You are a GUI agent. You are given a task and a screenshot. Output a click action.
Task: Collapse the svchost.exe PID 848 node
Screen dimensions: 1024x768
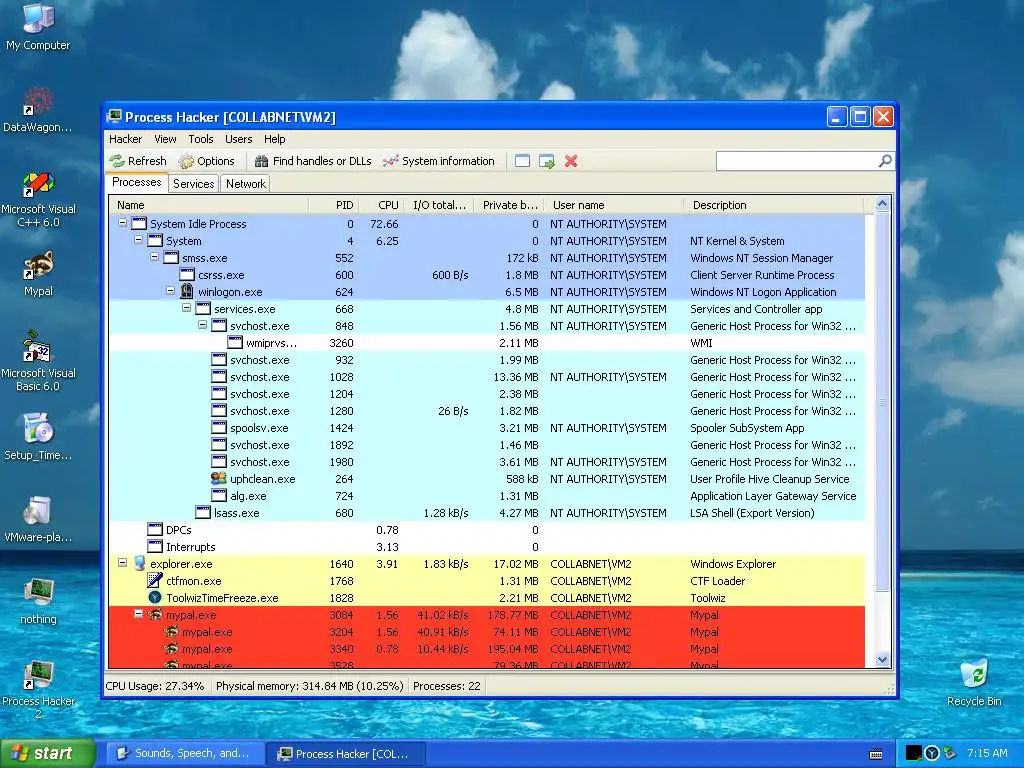(x=202, y=325)
